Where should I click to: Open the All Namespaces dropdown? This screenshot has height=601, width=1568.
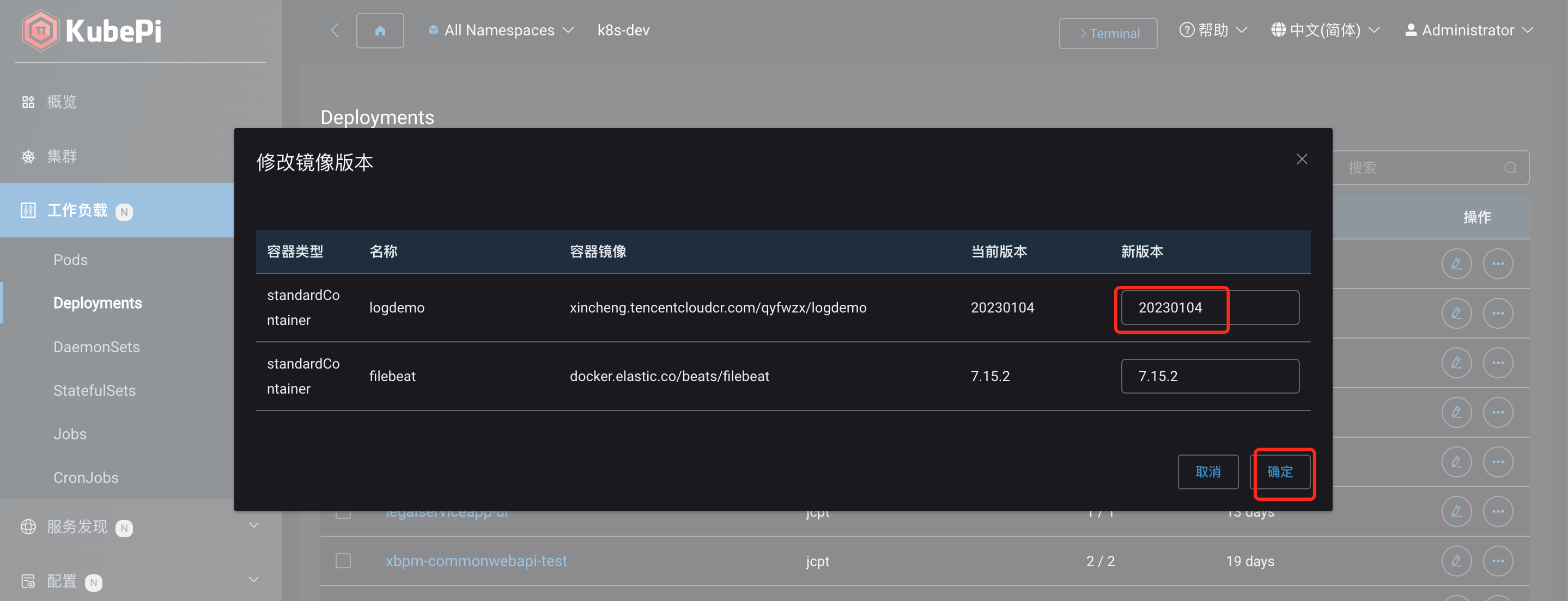[x=499, y=30]
